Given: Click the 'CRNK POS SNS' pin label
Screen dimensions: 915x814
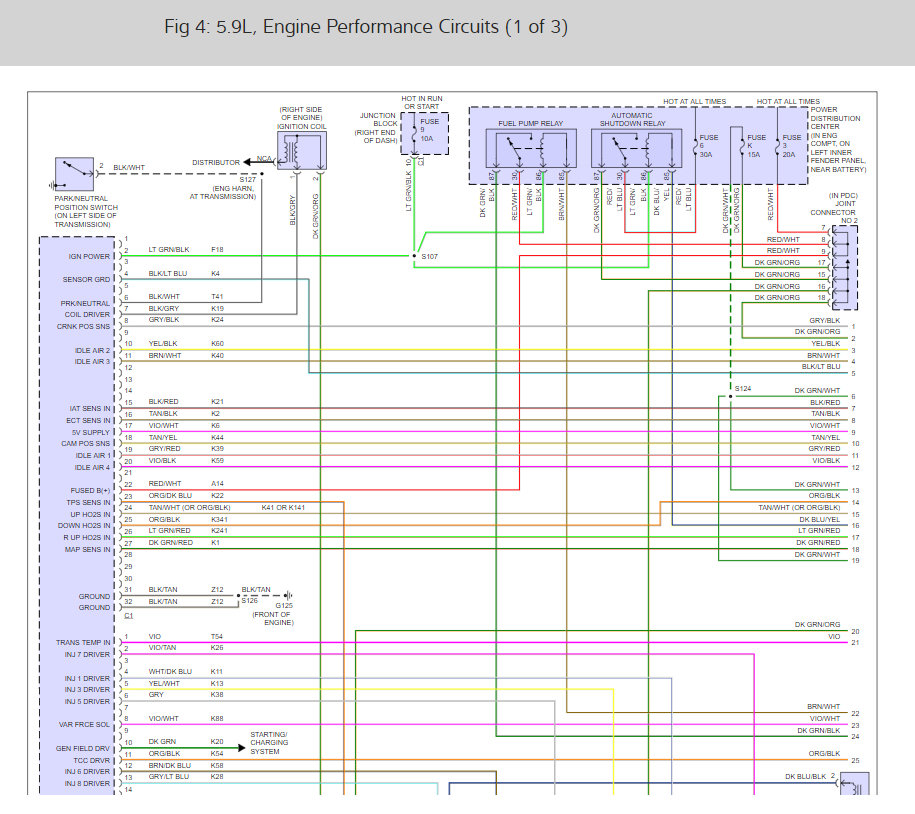Looking at the screenshot, I should (83, 327).
